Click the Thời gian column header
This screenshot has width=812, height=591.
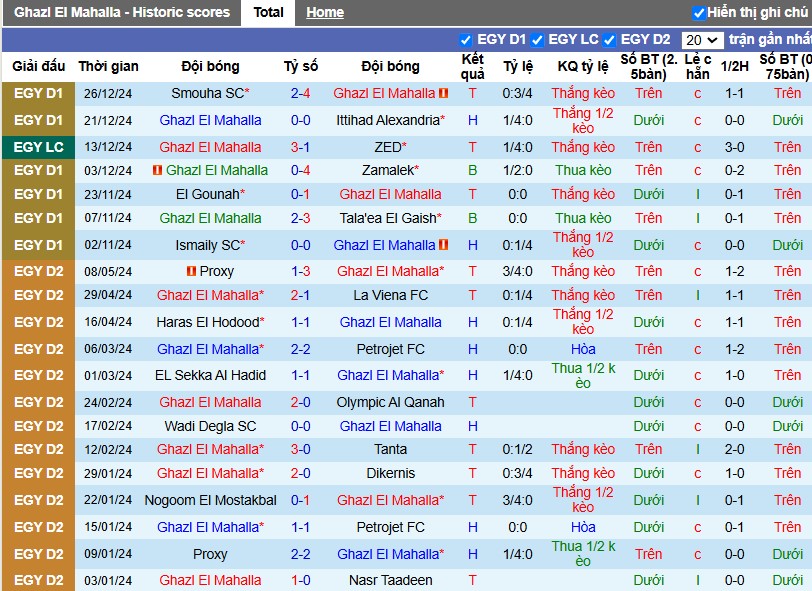(x=108, y=66)
